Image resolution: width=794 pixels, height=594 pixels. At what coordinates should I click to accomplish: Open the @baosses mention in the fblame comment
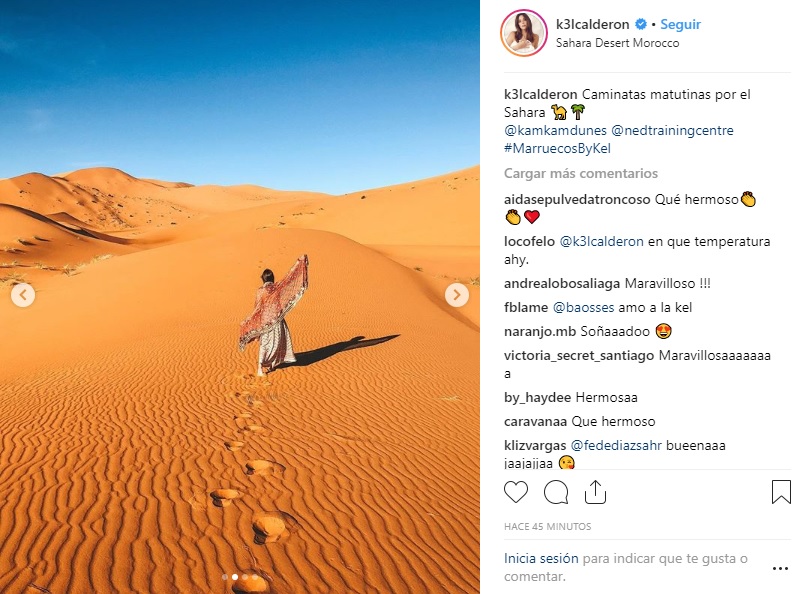point(583,307)
